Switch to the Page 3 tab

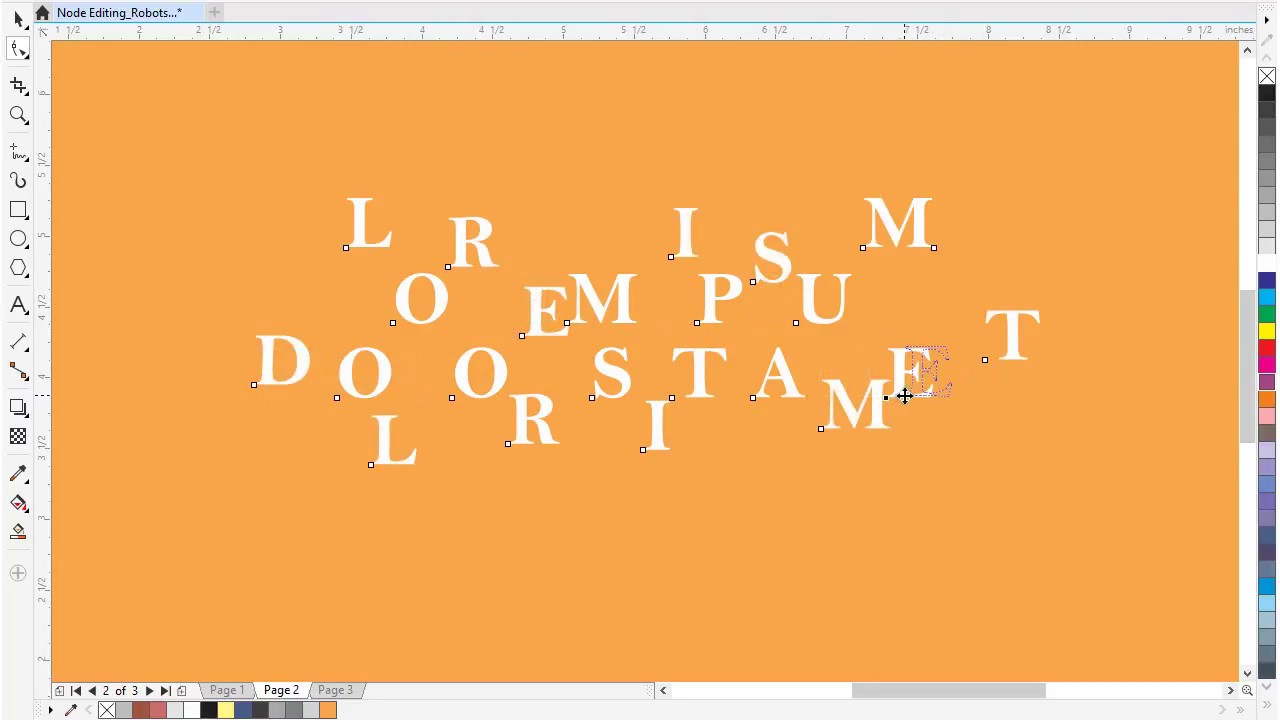(335, 690)
